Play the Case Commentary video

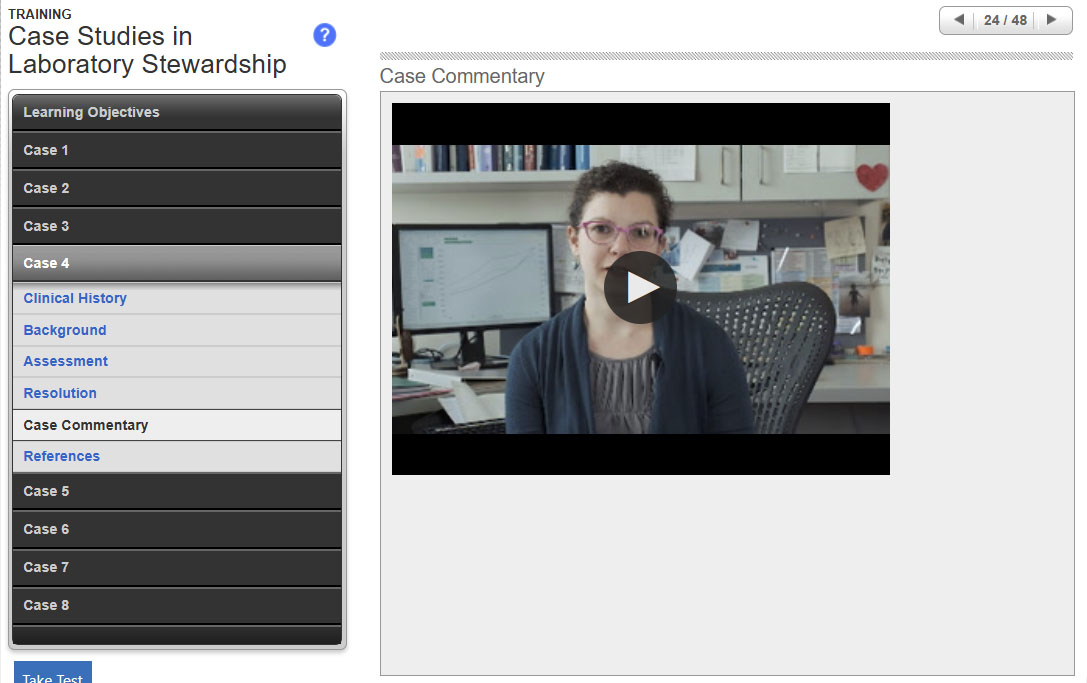click(x=640, y=288)
